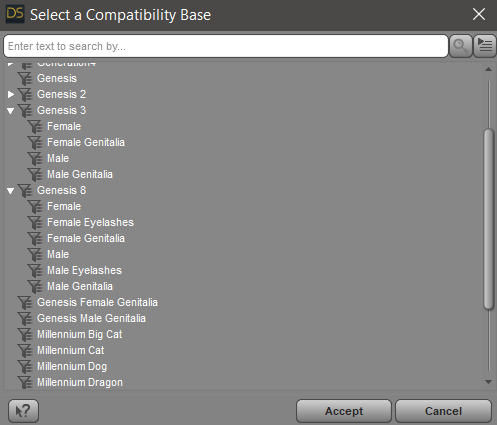
Task: Close the Select a Compatibility Base dialog
Action: click(479, 14)
